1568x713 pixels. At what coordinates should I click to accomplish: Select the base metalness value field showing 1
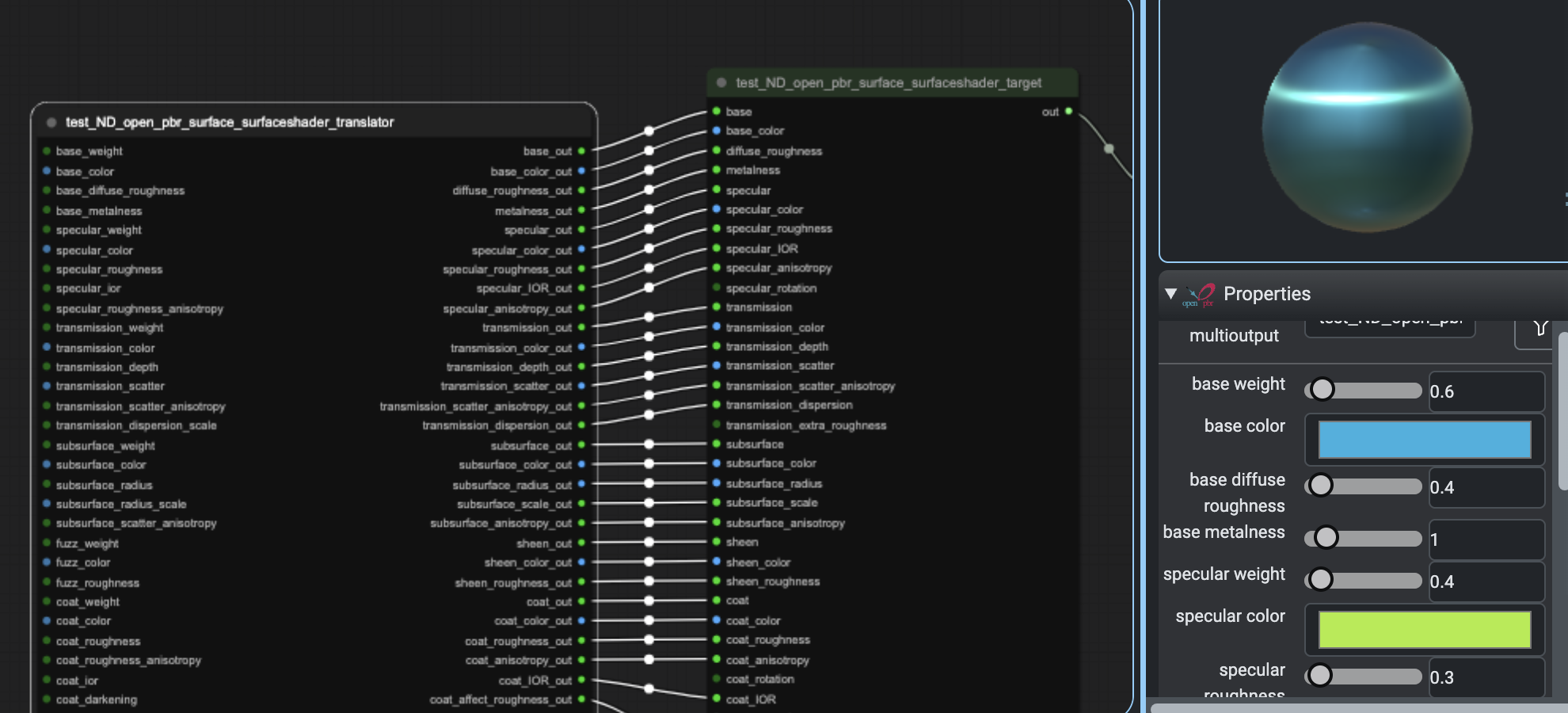1486,540
